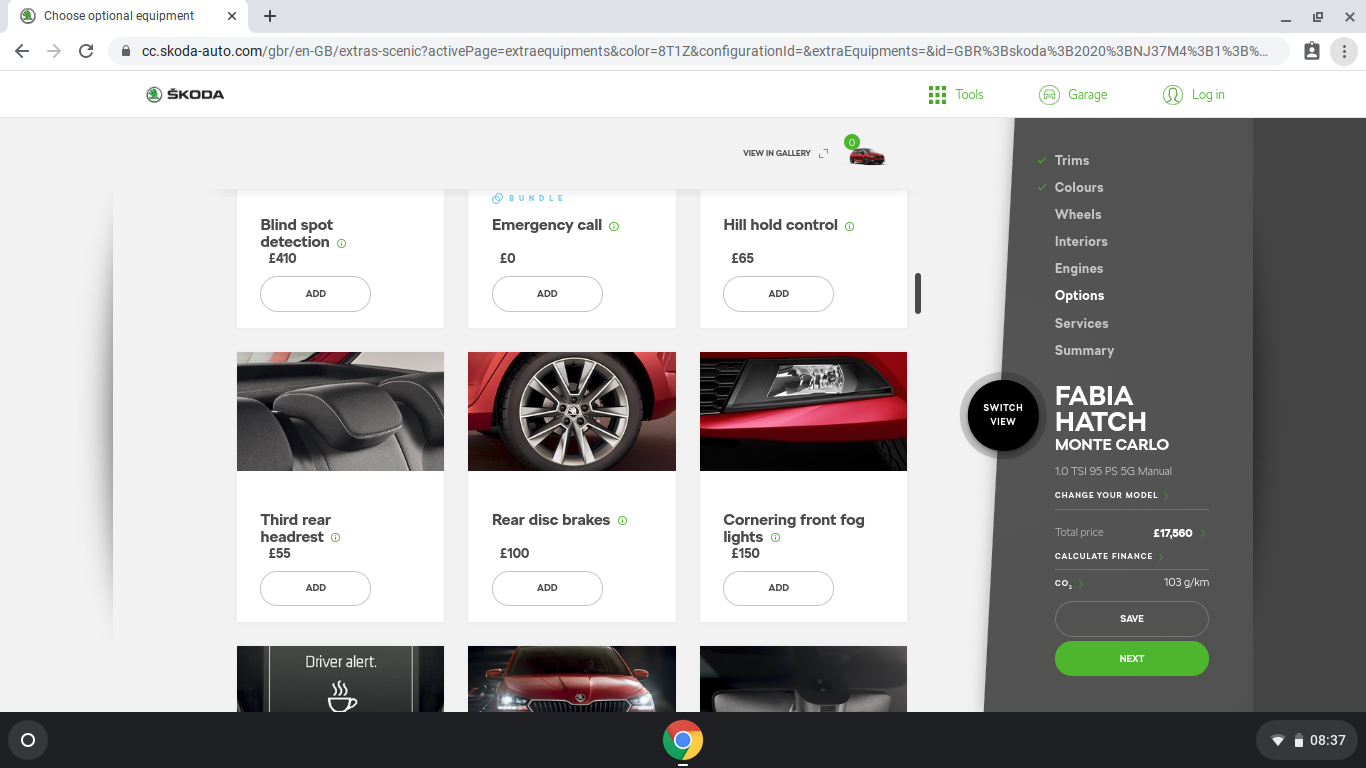Open the Third rear headrest image
The width and height of the screenshot is (1366, 768).
pyautogui.click(x=340, y=411)
